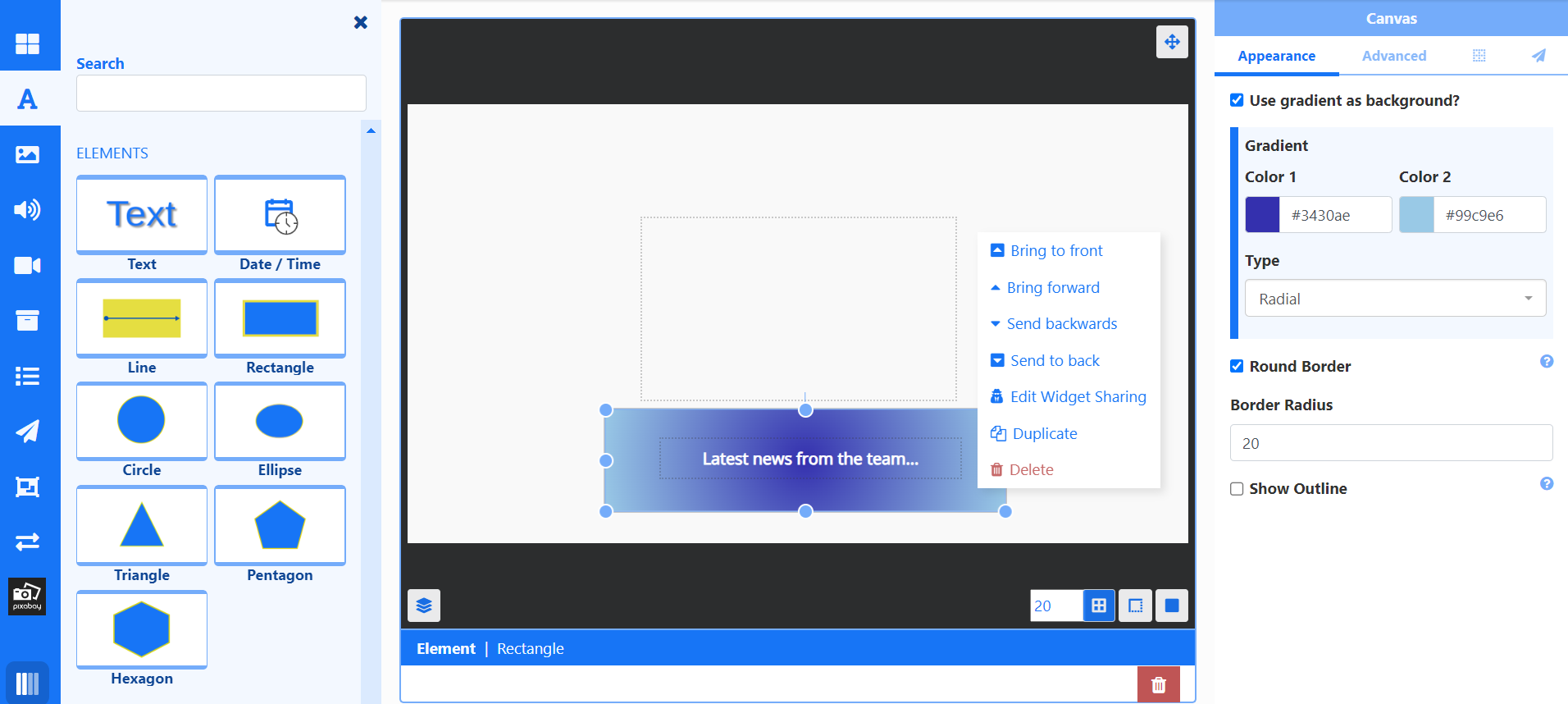Enable the Show Outline checkbox
1568x704 pixels.
click(x=1237, y=489)
